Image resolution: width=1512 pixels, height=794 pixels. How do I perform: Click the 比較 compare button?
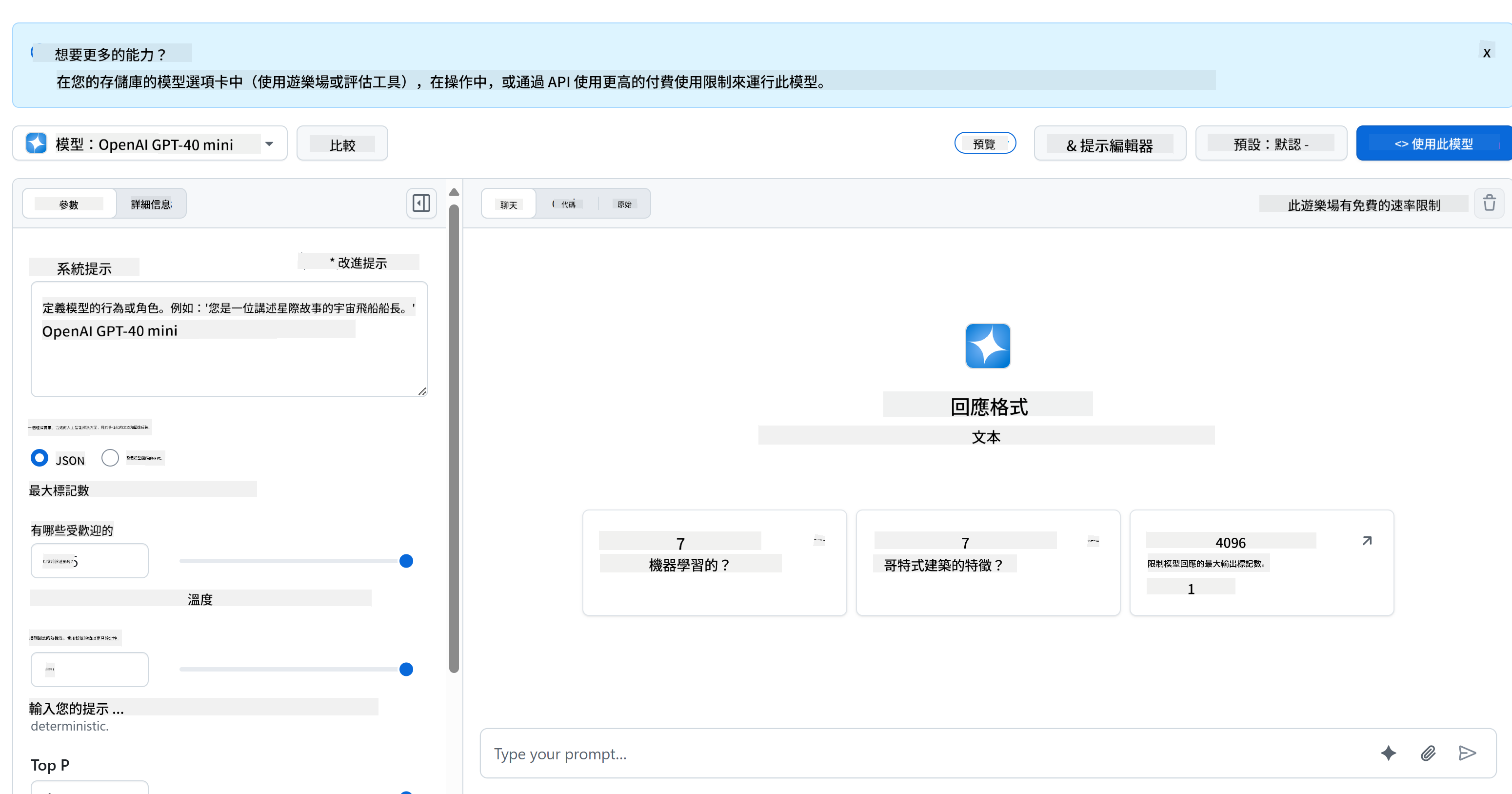pos(342,143)
